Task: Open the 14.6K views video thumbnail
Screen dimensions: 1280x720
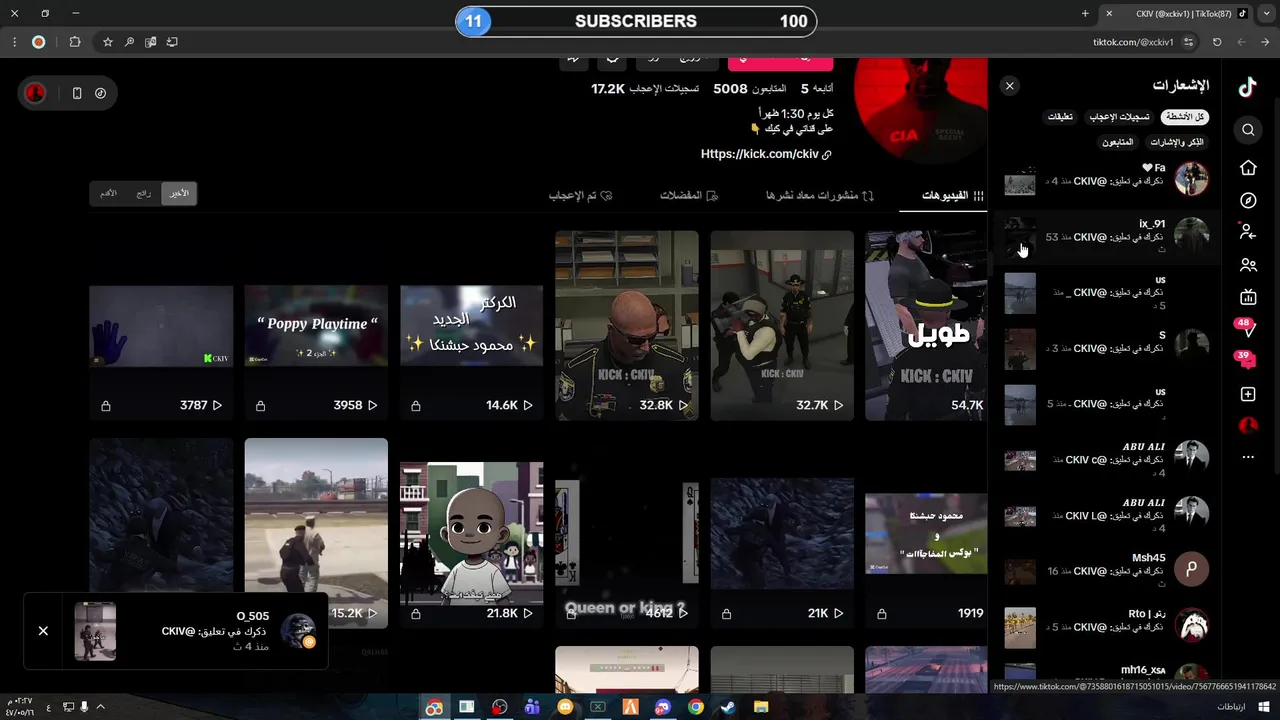Action: click(471, 326)
